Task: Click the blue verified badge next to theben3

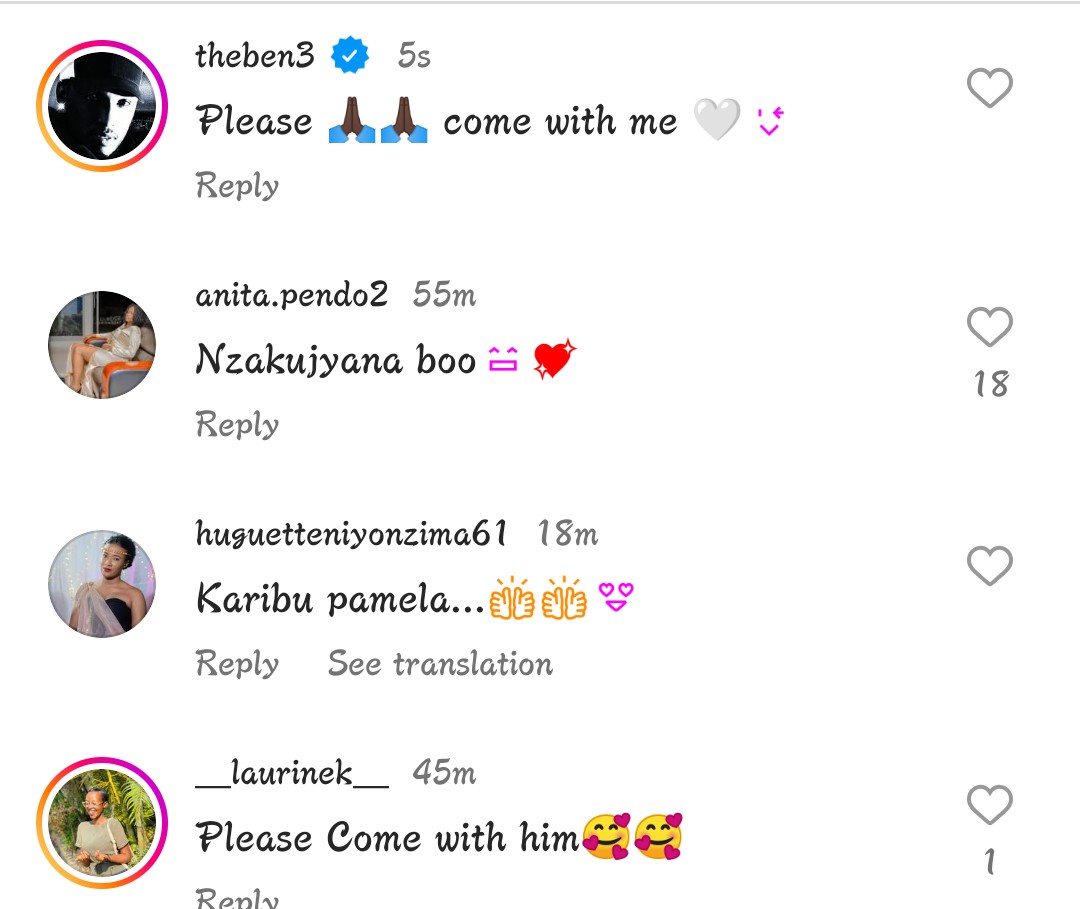Action: [x=350, y=56]
